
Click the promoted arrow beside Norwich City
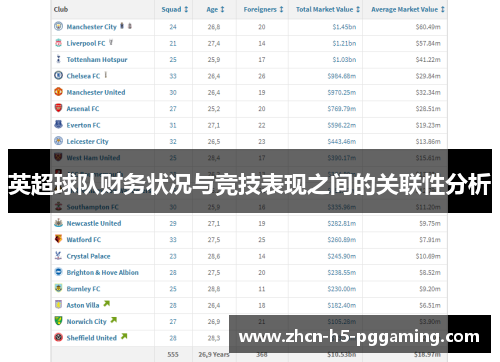coord(114,320)
